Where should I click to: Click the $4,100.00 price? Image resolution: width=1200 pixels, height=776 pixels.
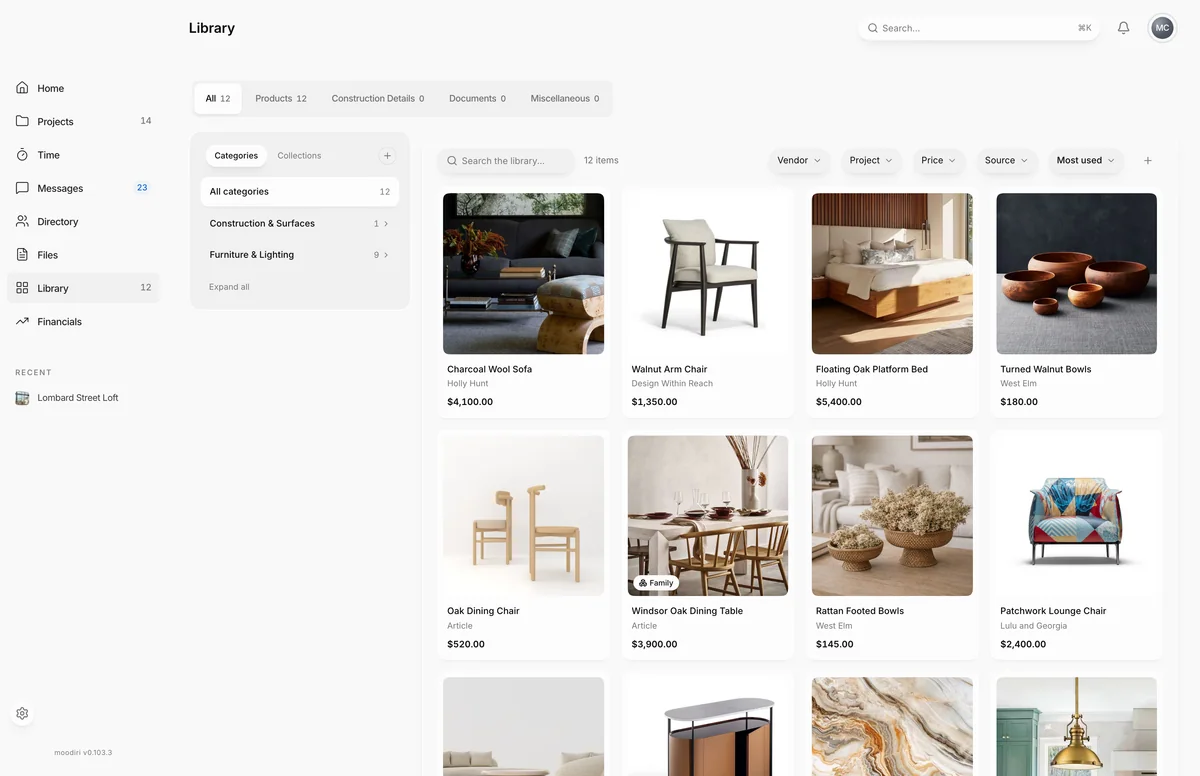pyautogui.click(x=470, y=402)
